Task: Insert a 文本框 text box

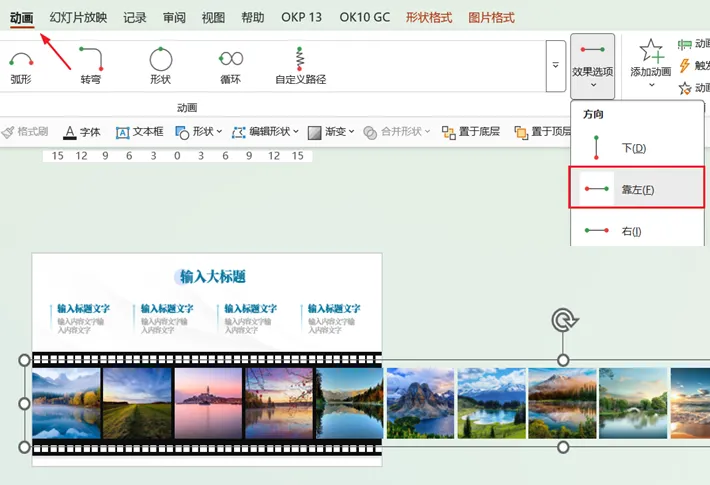Action: click(x=139, y=132)
